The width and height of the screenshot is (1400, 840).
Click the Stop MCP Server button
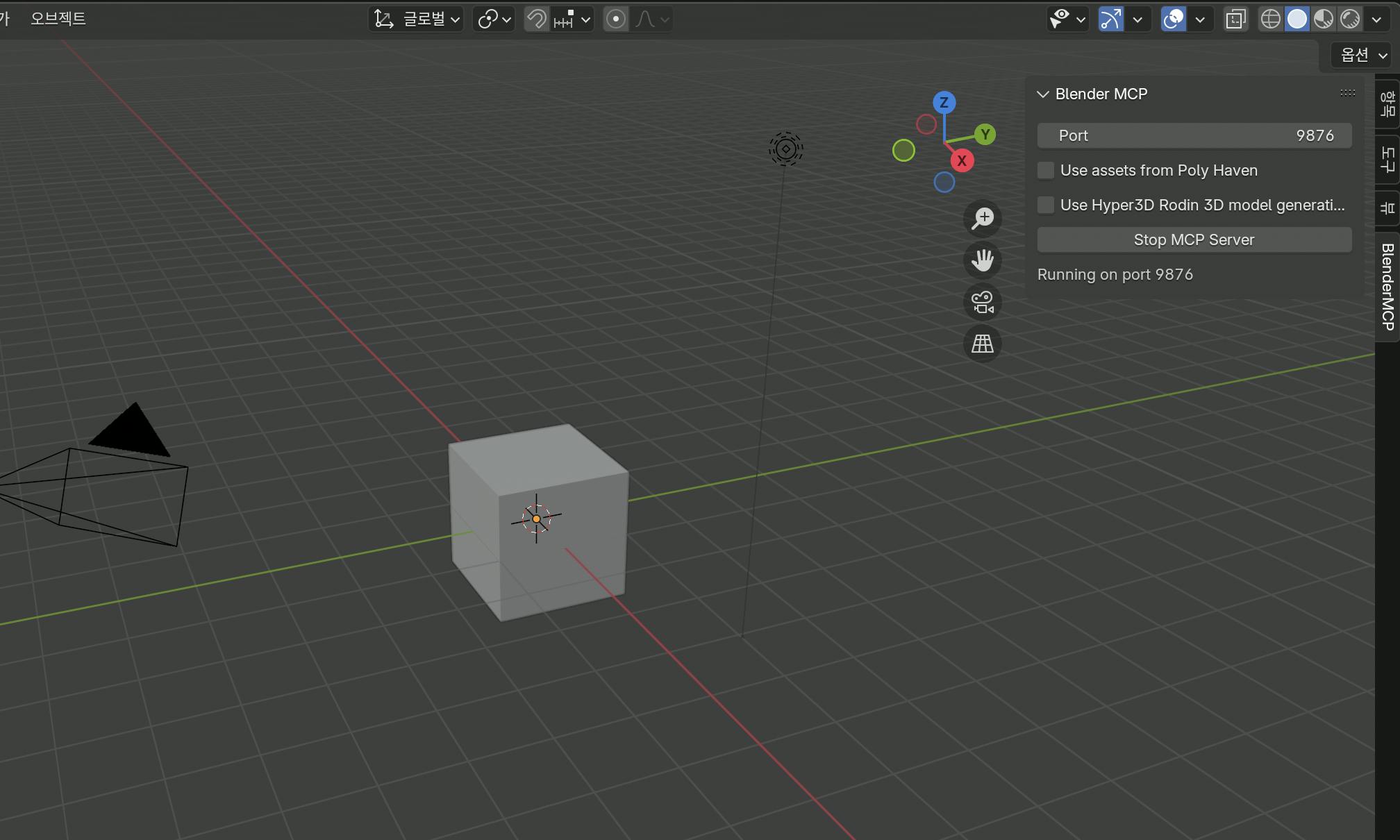(1194, 240)
